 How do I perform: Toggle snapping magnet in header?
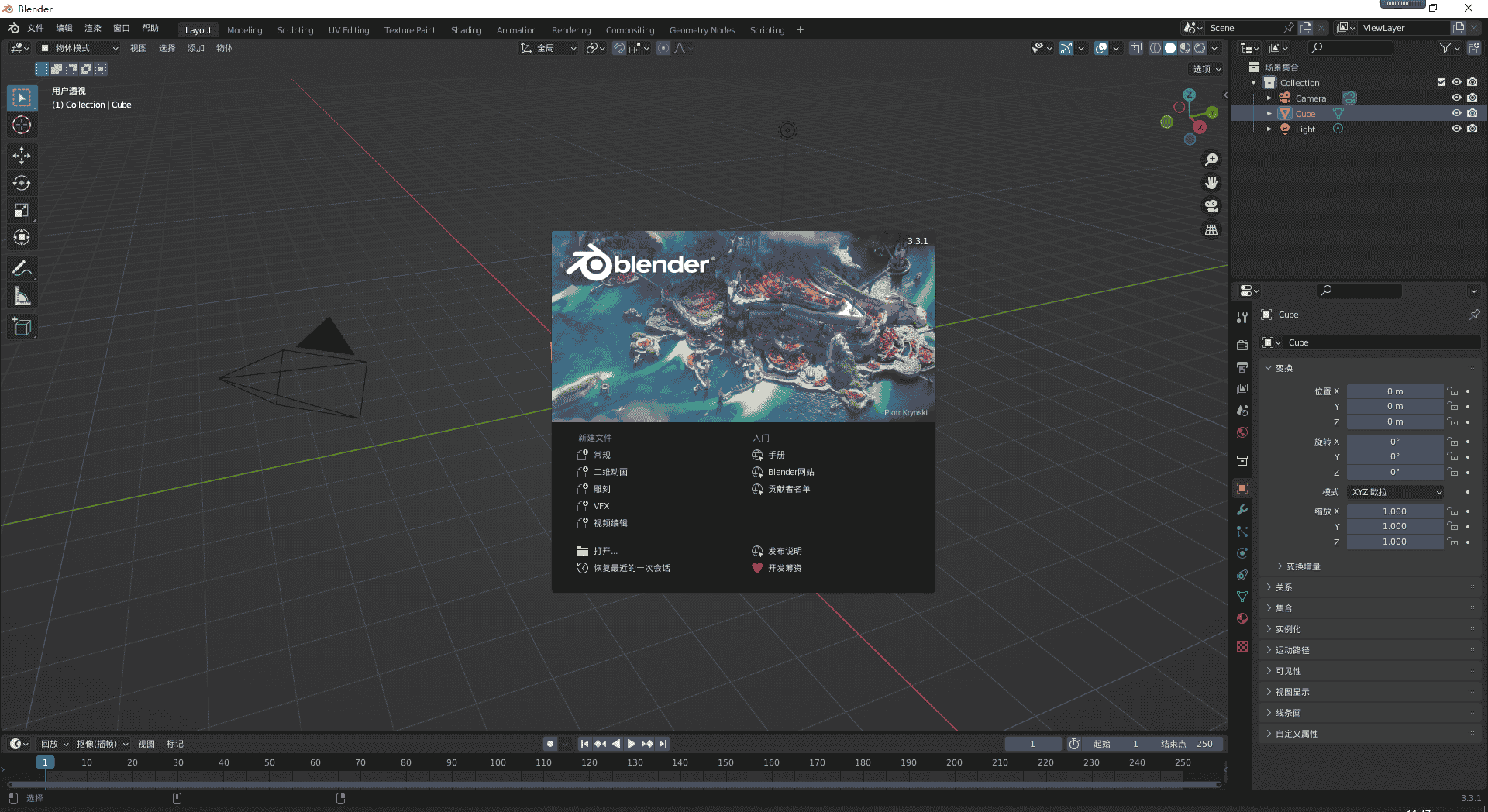click(x=619, y=48)
